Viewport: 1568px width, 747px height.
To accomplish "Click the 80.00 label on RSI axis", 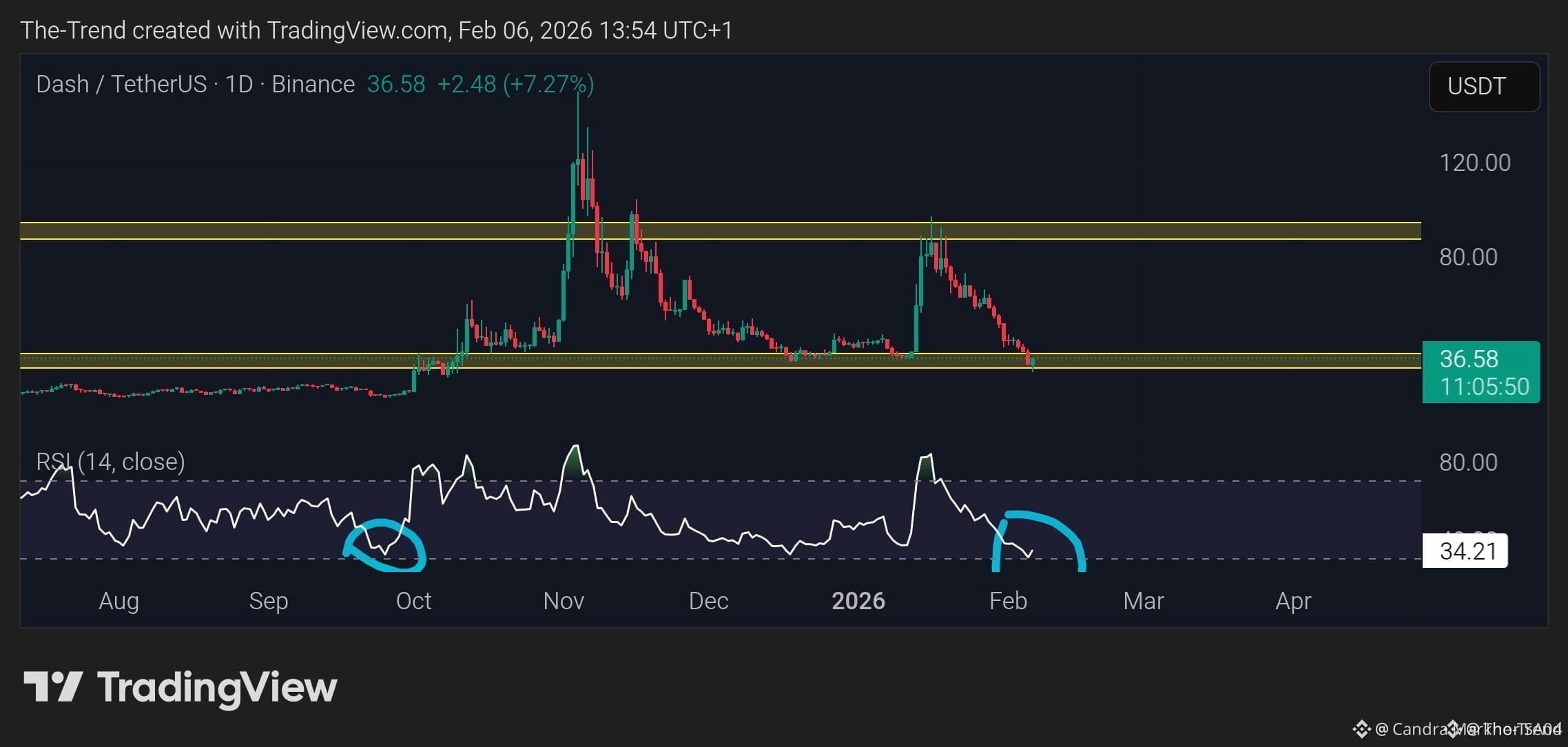I will [x=1468, y=462].
